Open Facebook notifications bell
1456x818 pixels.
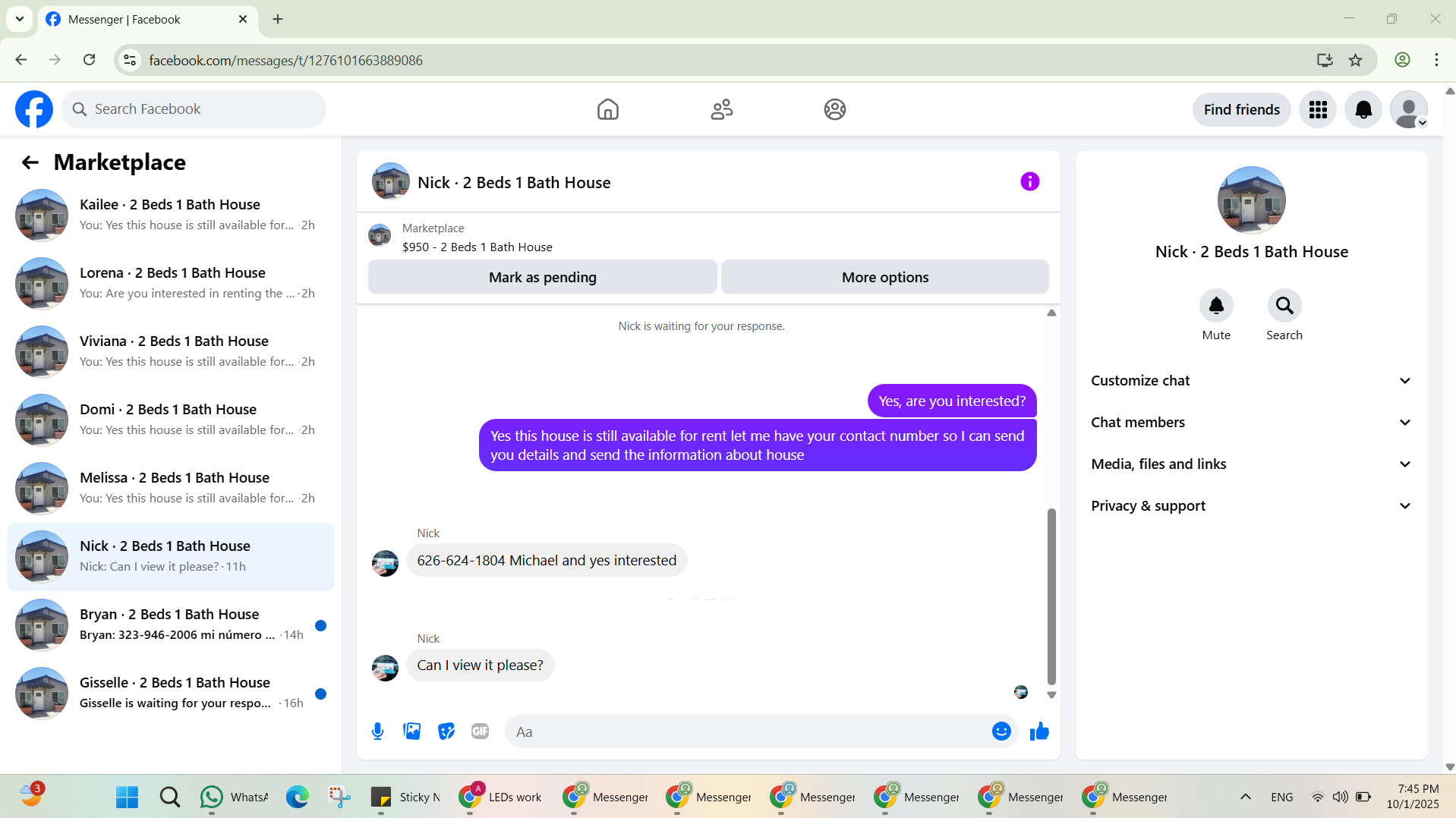pos(1363,110)
